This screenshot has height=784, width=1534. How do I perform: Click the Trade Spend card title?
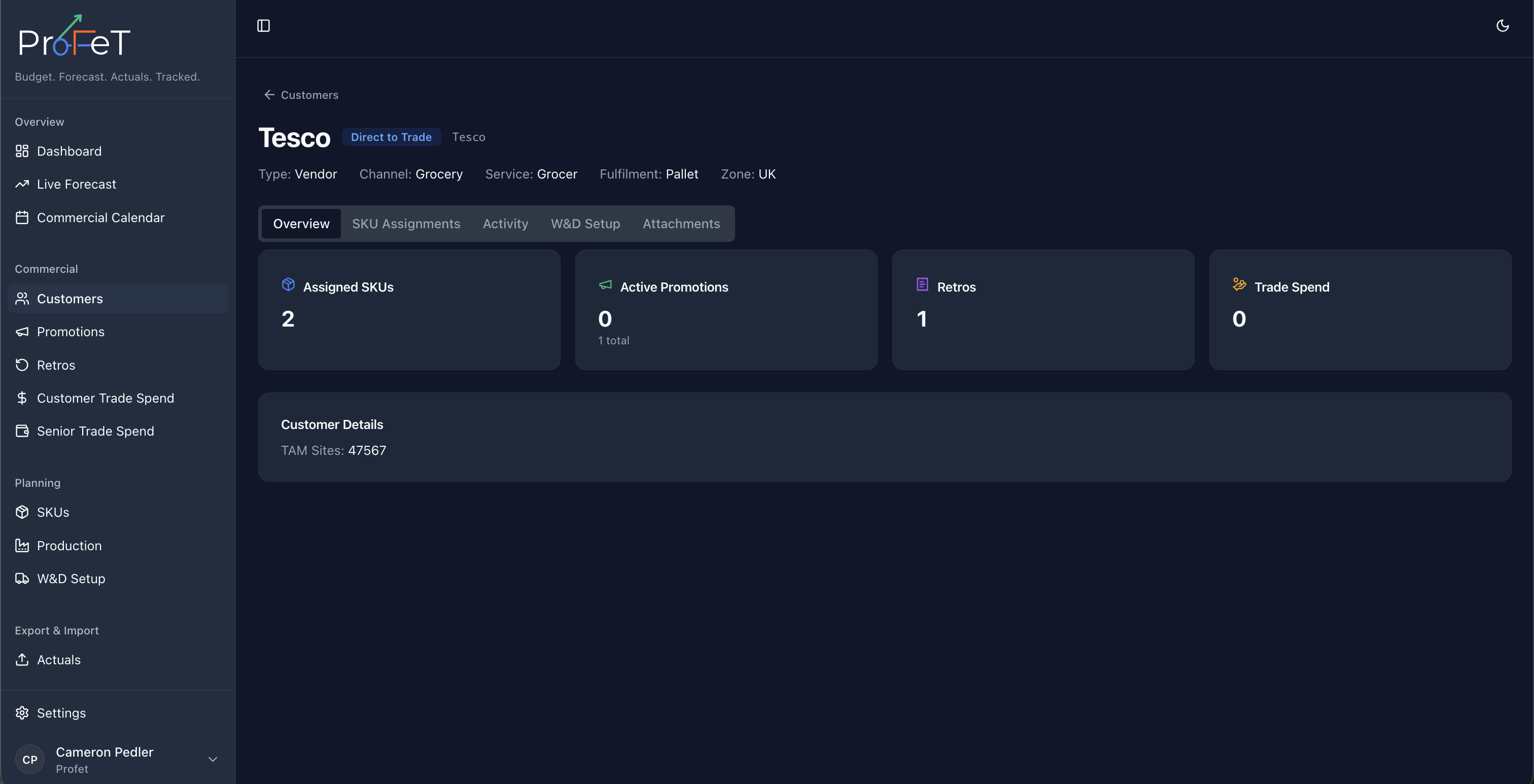[1292, 287]
